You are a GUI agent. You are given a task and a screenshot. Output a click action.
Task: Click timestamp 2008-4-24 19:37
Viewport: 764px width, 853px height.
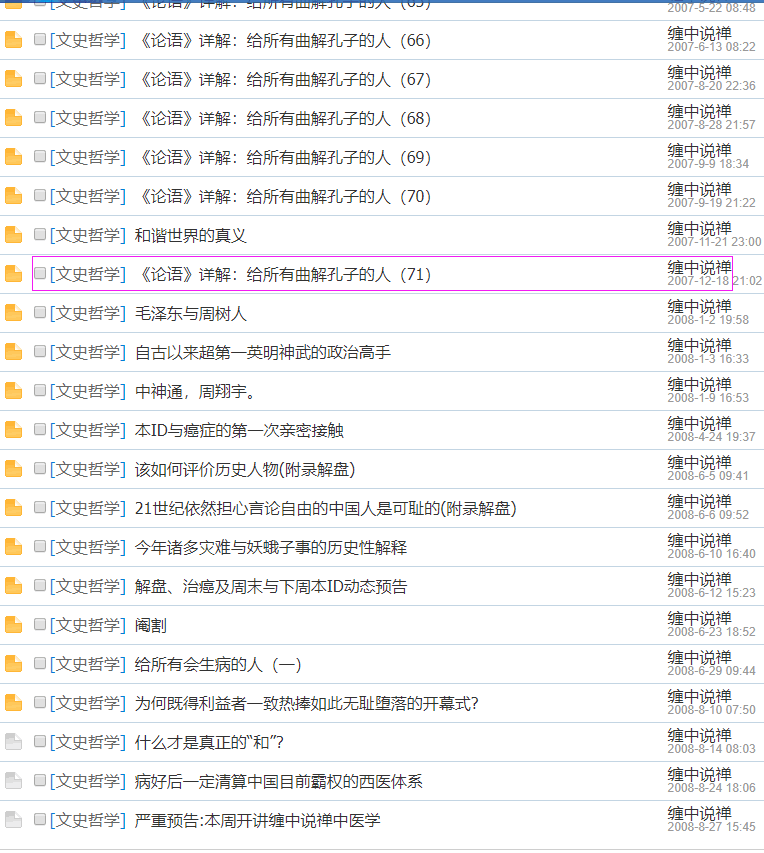click(x=711, y=437)
